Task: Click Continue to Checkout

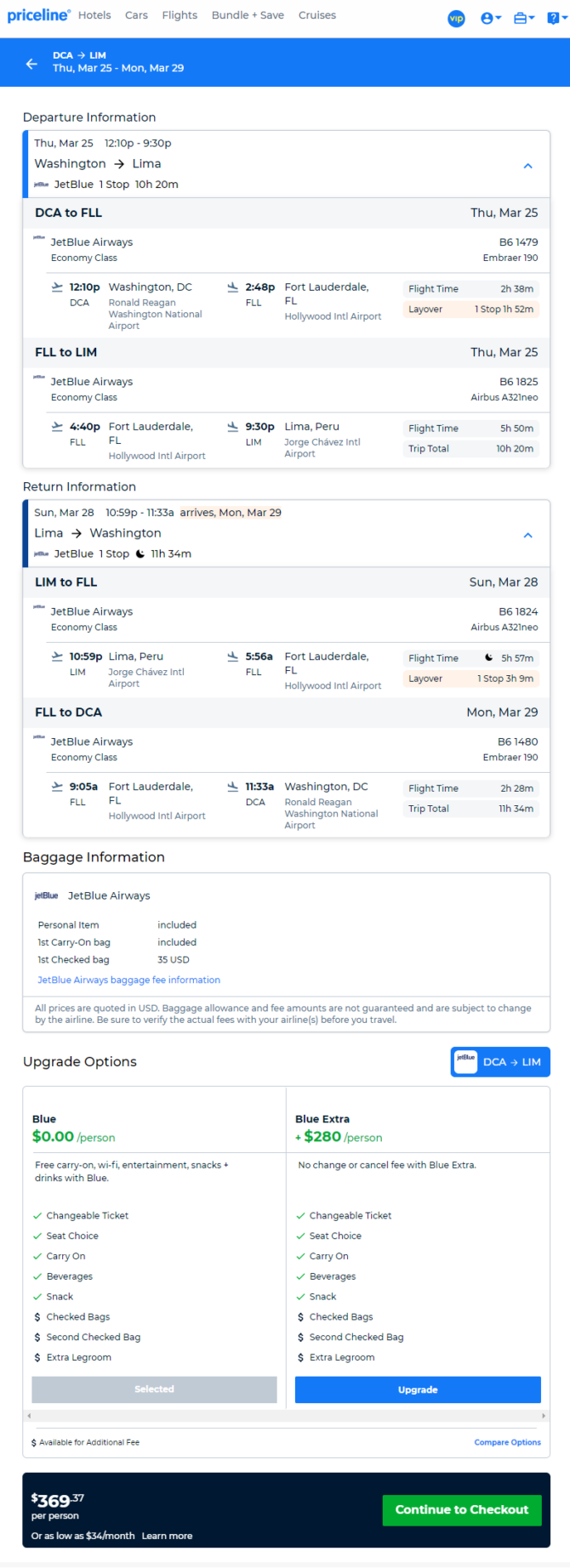Action: pos(462,1509)
